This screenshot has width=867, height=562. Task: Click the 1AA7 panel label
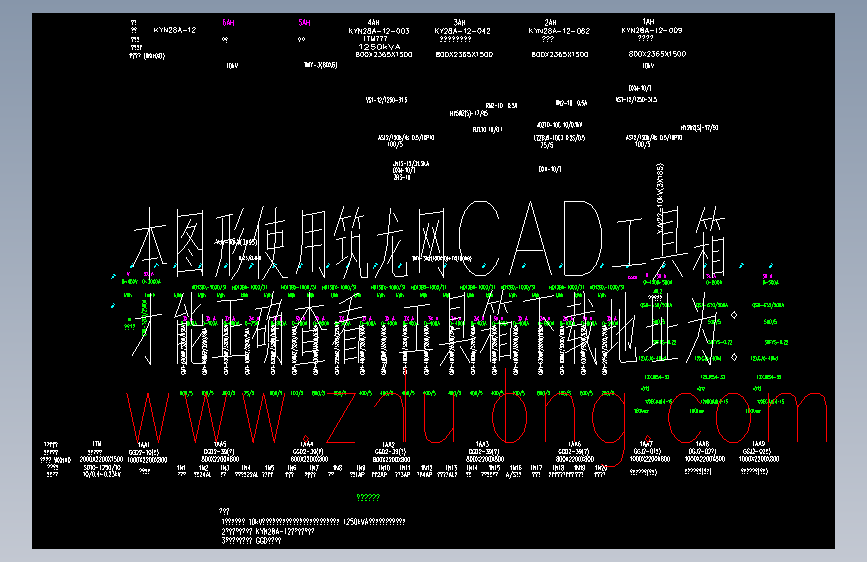[646, 444]
